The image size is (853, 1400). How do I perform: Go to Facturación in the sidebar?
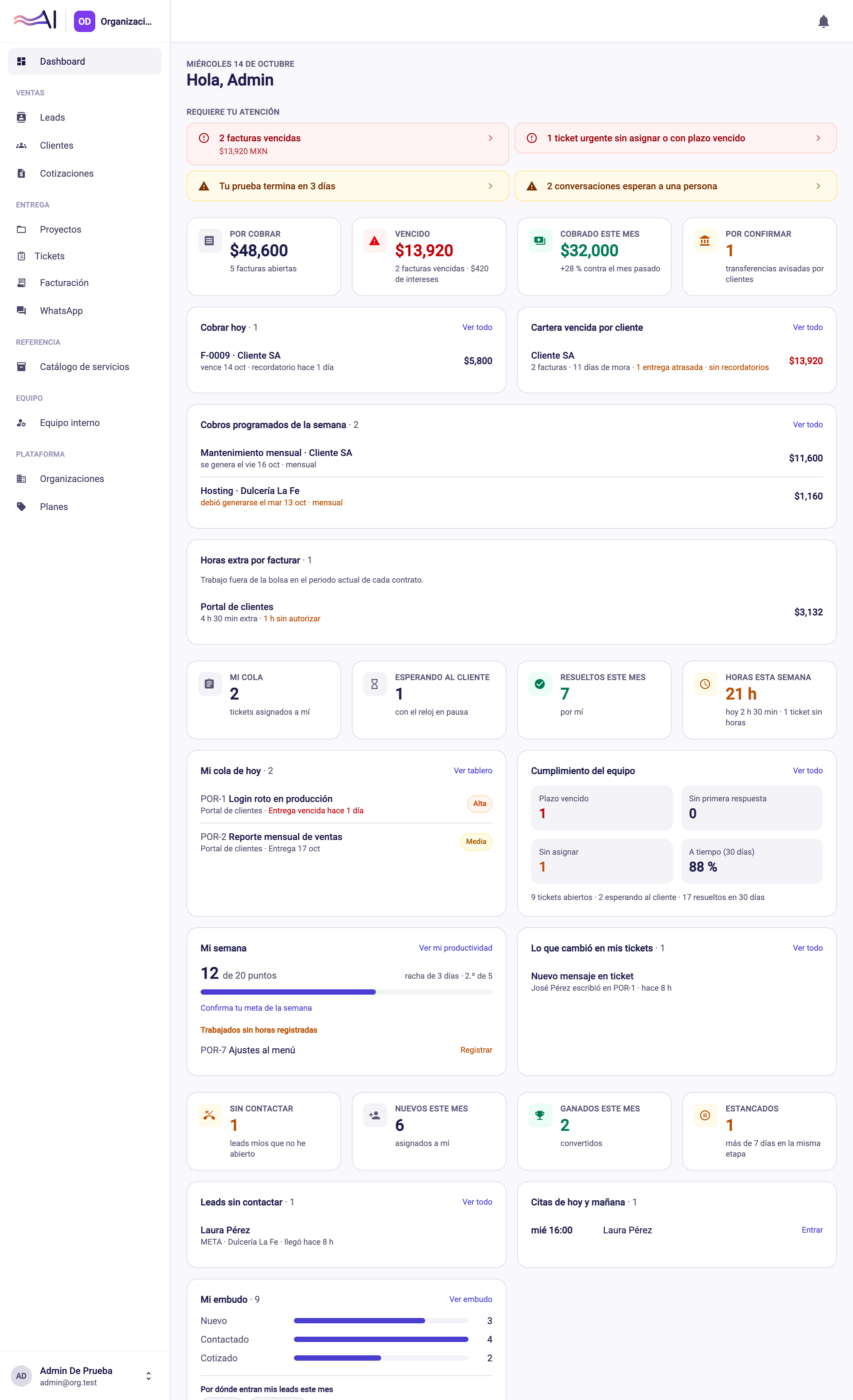pyautogui.click(x=85, y=283)
